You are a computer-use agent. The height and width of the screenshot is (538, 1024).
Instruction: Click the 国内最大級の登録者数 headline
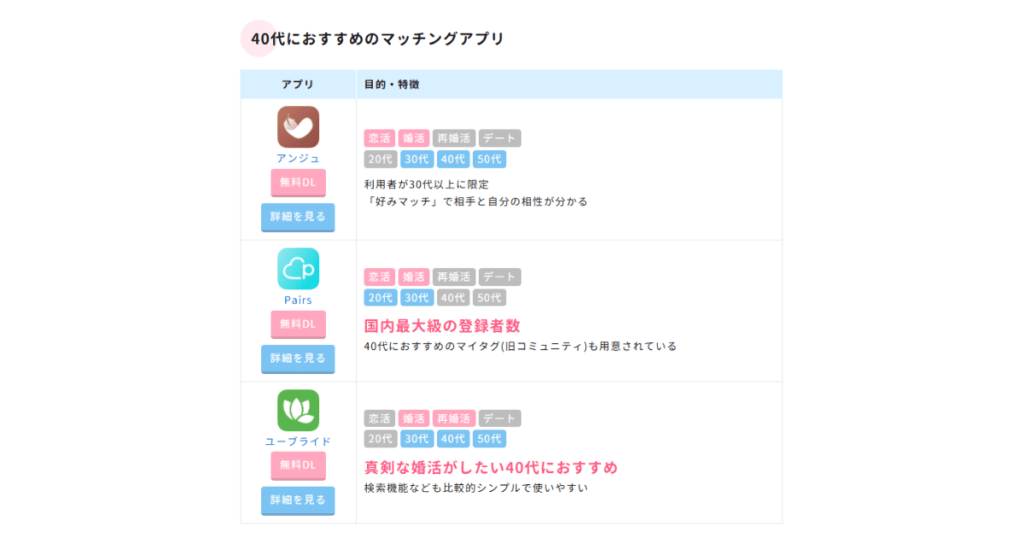click(x=442, y=326)
